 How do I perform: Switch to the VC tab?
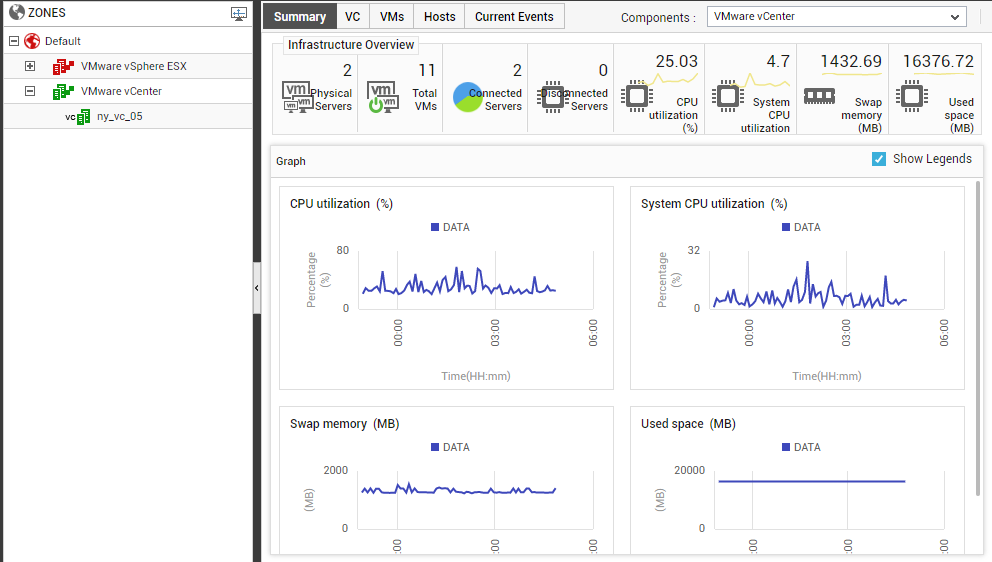353,16
